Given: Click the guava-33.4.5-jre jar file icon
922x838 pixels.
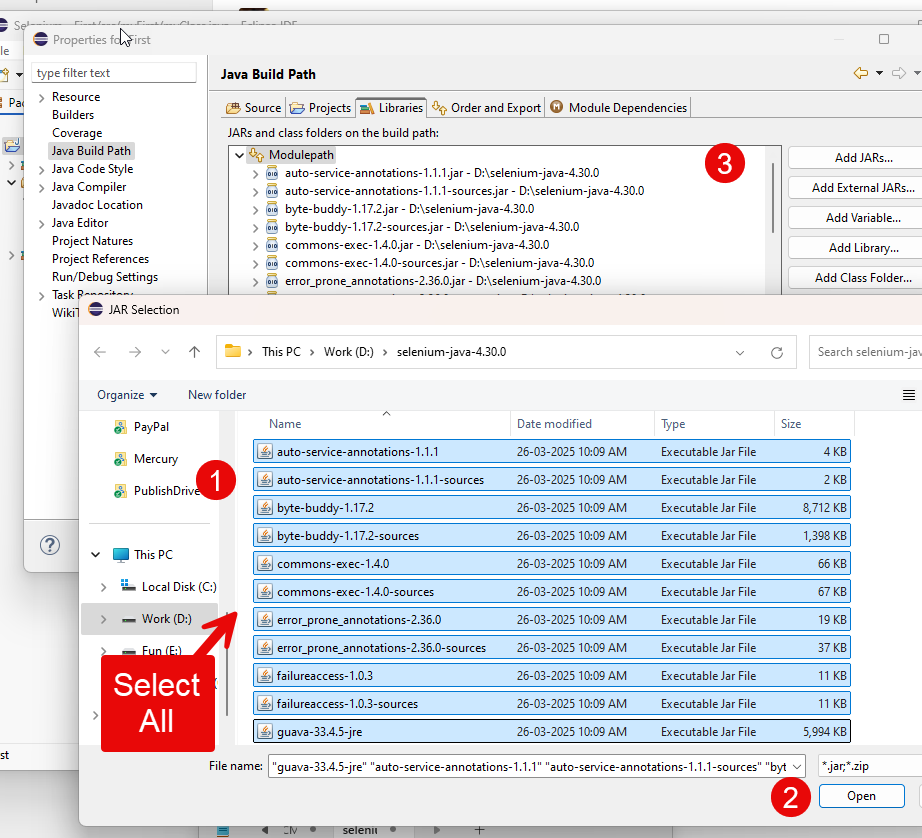Looking at the screenshot, I should pyautogui.click(x=265, y=732).
